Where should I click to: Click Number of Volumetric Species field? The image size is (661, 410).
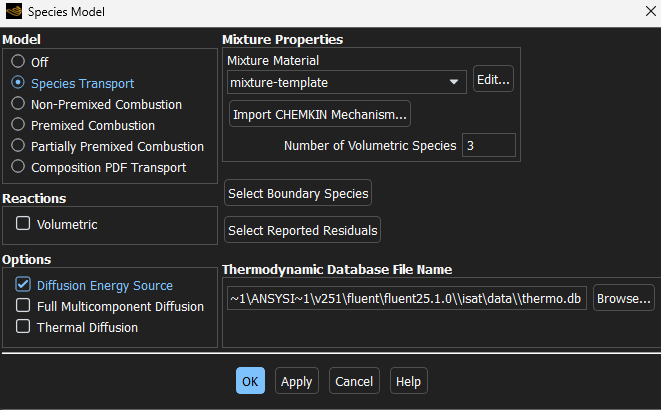pyautogui.click(x=488, y=146)
